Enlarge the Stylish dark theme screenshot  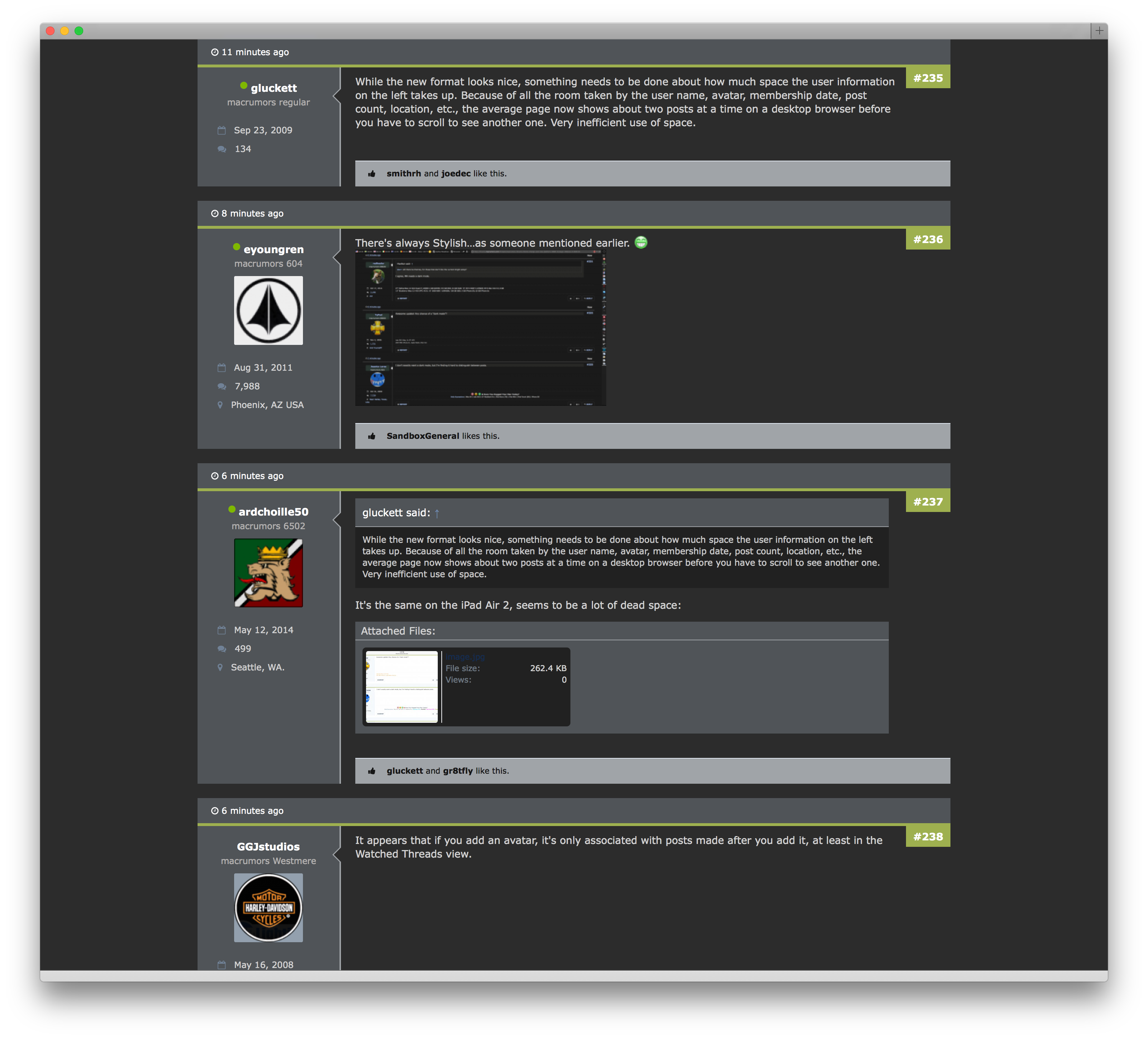click(x=480, y=328)
